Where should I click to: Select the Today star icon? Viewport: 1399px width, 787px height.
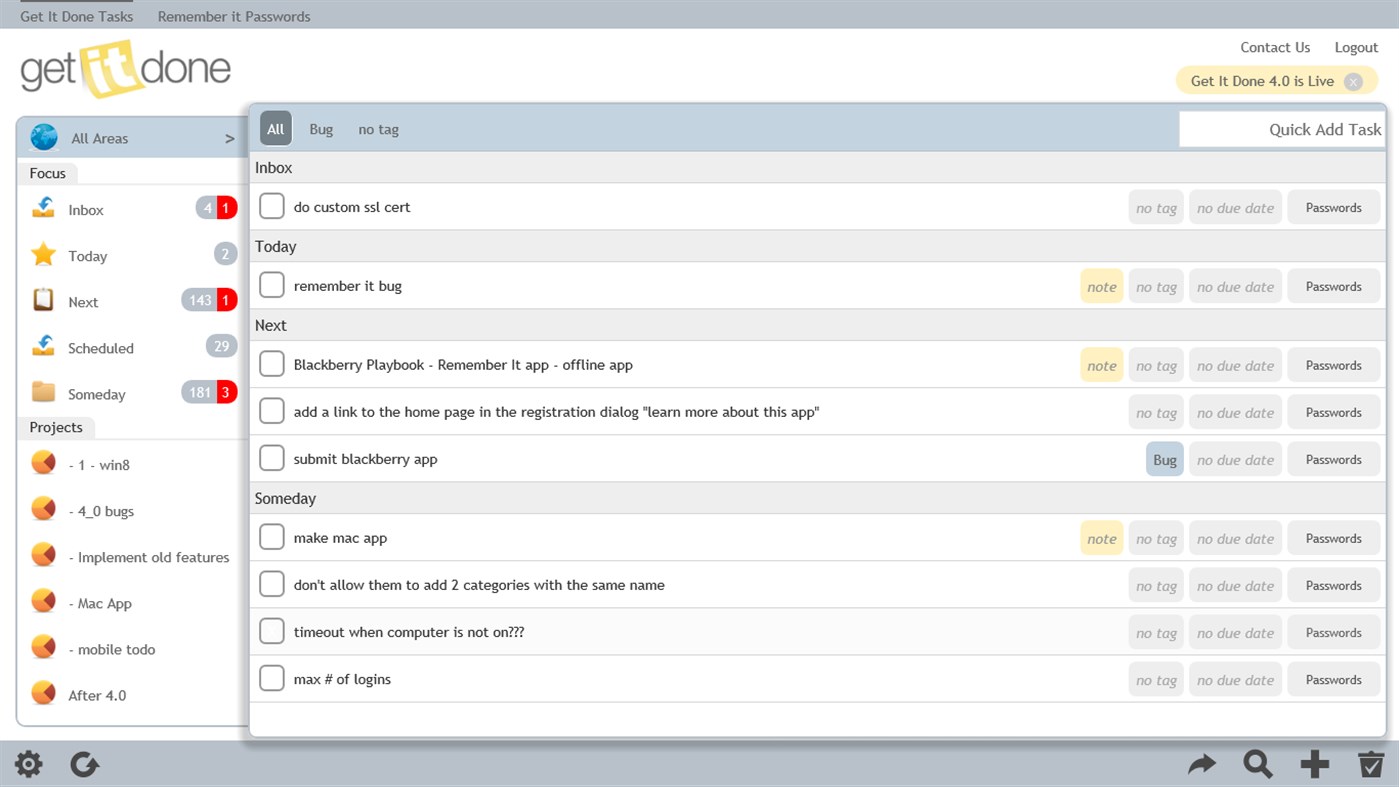[43, 255]
